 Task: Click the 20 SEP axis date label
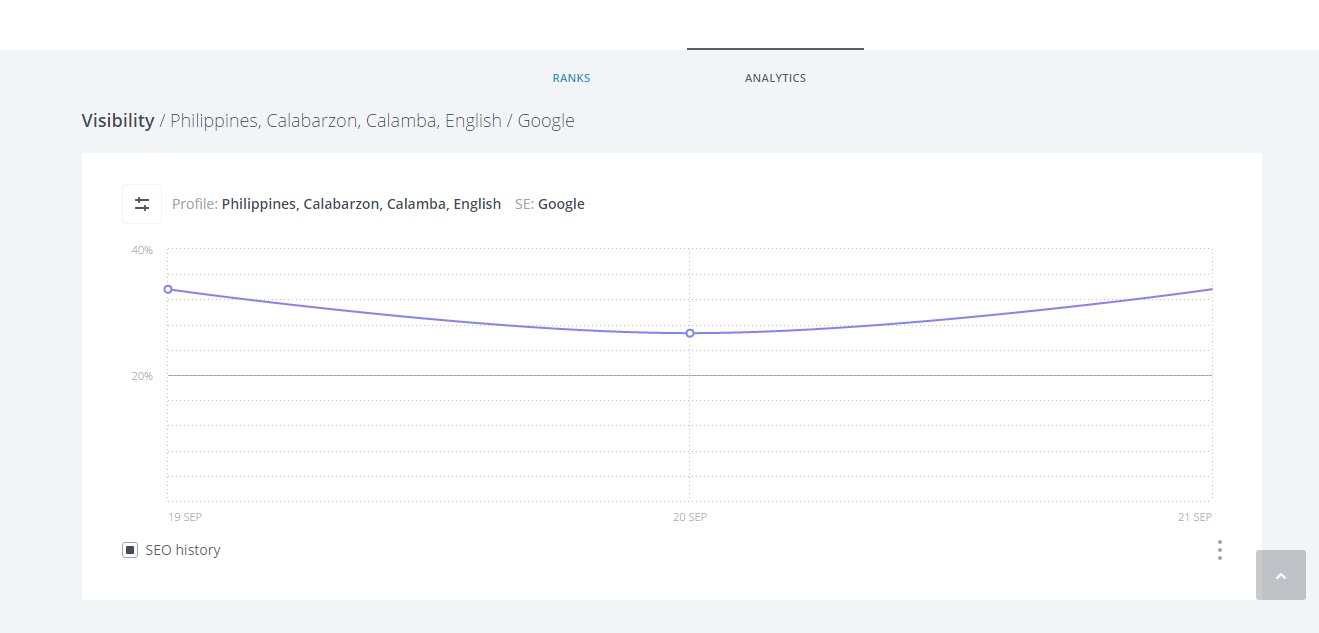pos(690,517)
